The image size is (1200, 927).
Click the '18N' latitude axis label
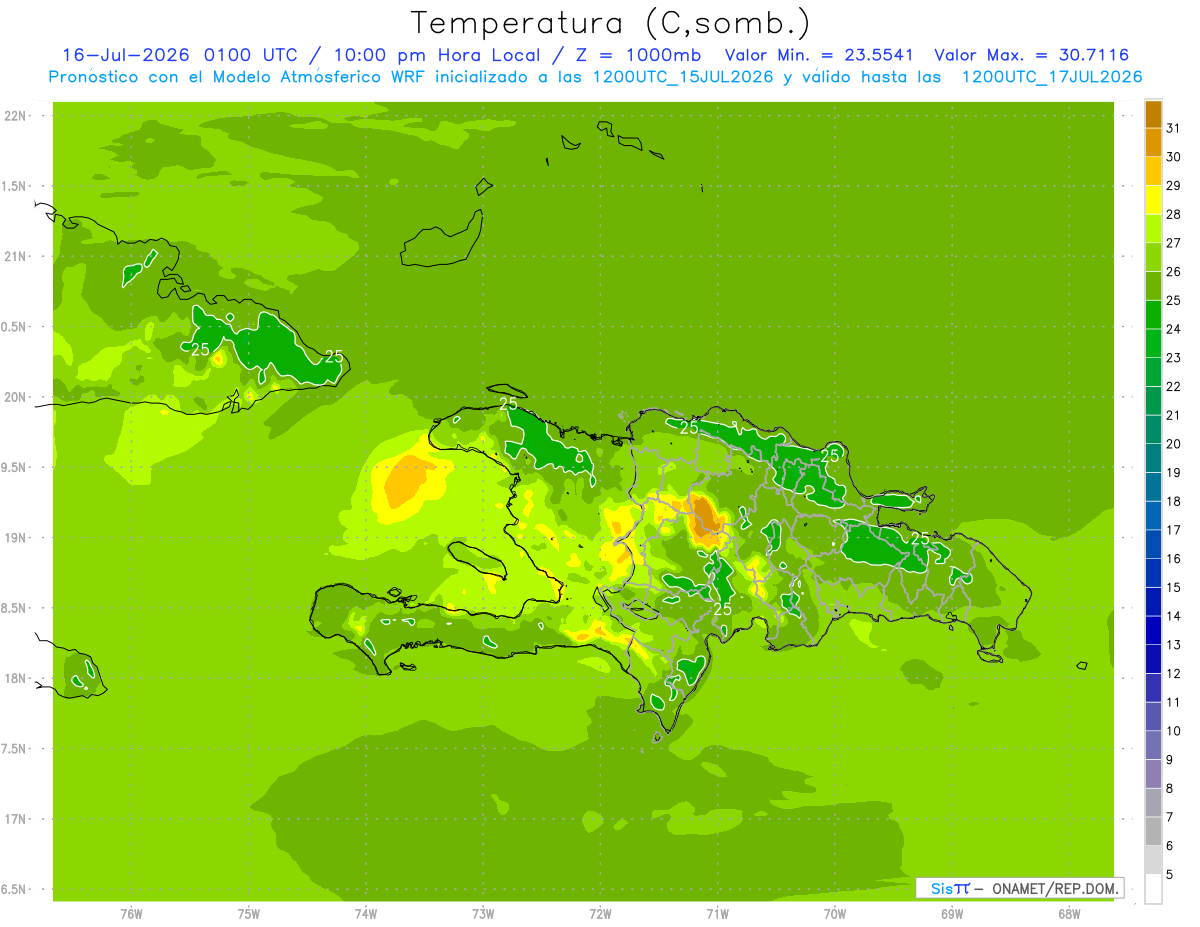coord(17,679)
